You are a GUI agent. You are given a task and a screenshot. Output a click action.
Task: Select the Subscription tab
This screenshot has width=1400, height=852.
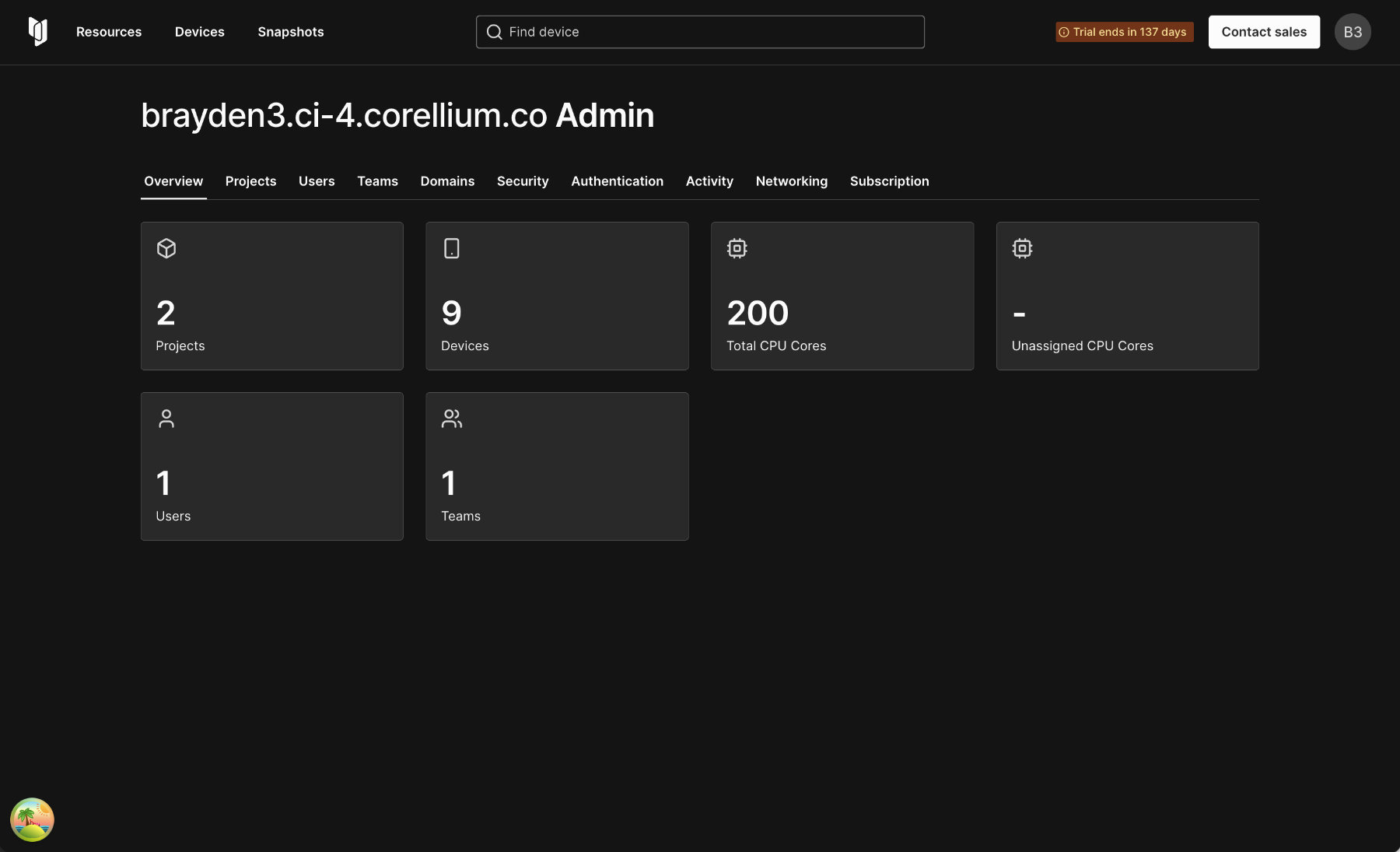[889, 181]
